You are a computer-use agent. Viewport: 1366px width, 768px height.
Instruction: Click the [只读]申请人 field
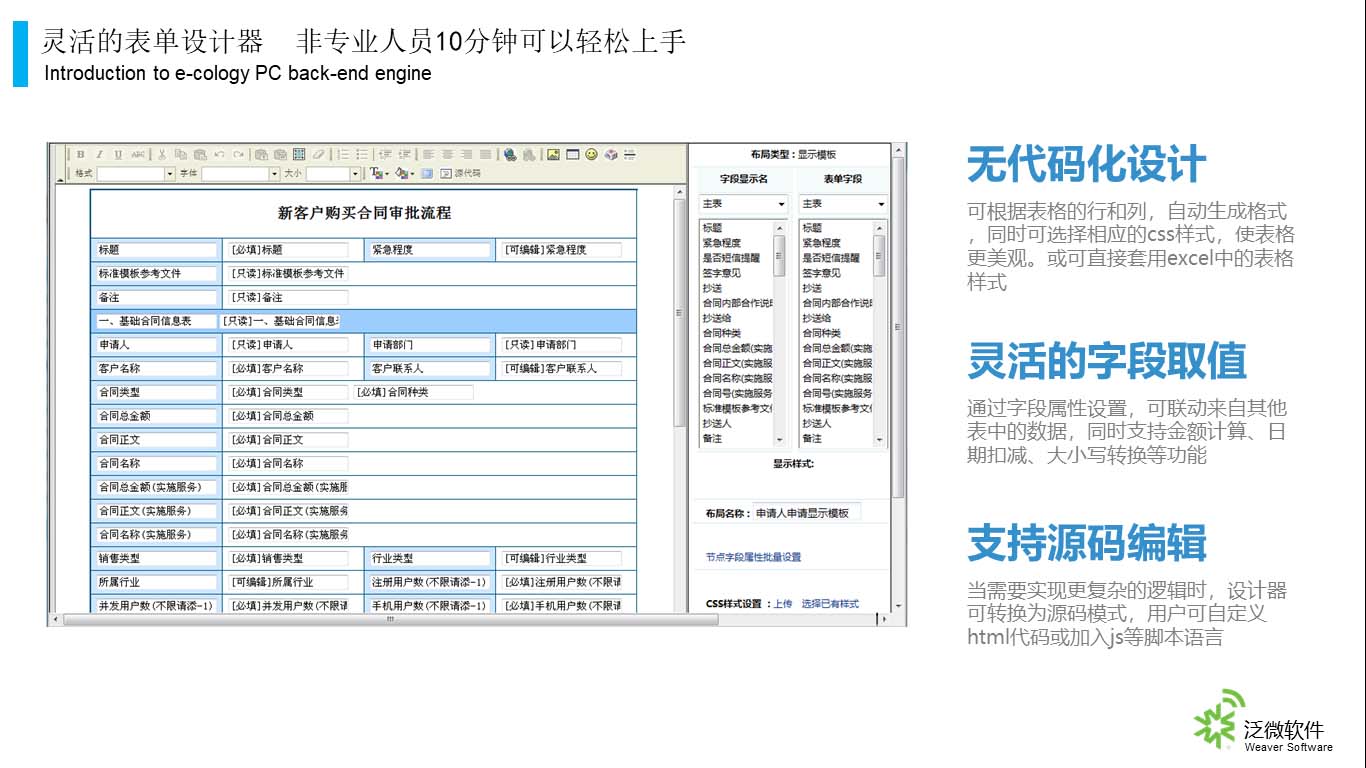pyautogui.click(x=287, y=345)
